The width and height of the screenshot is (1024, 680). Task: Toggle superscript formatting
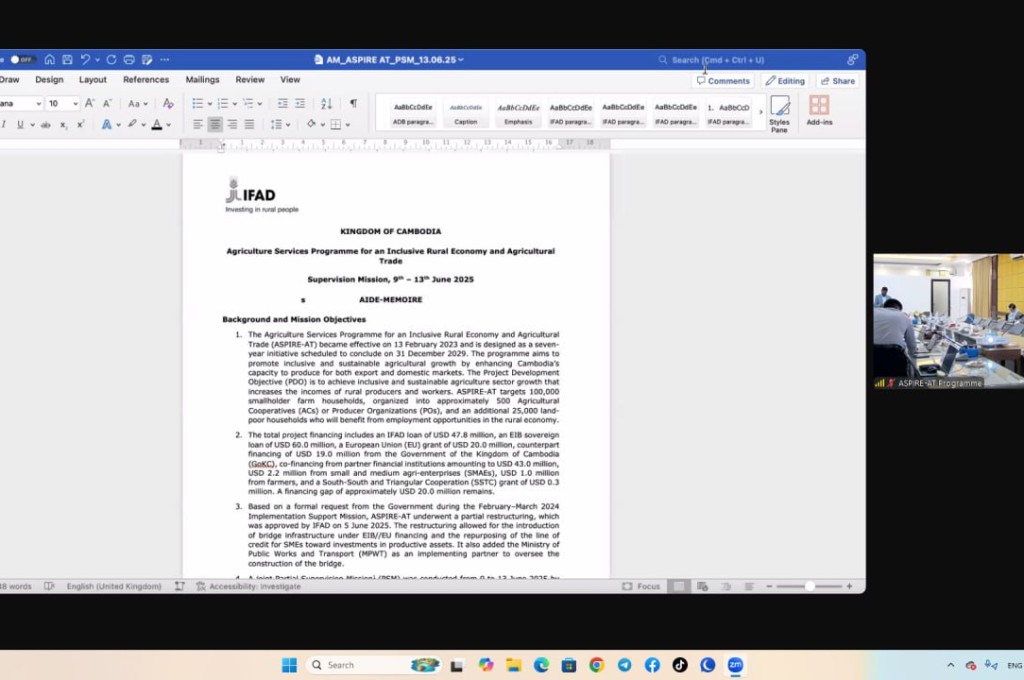point(80,124)
